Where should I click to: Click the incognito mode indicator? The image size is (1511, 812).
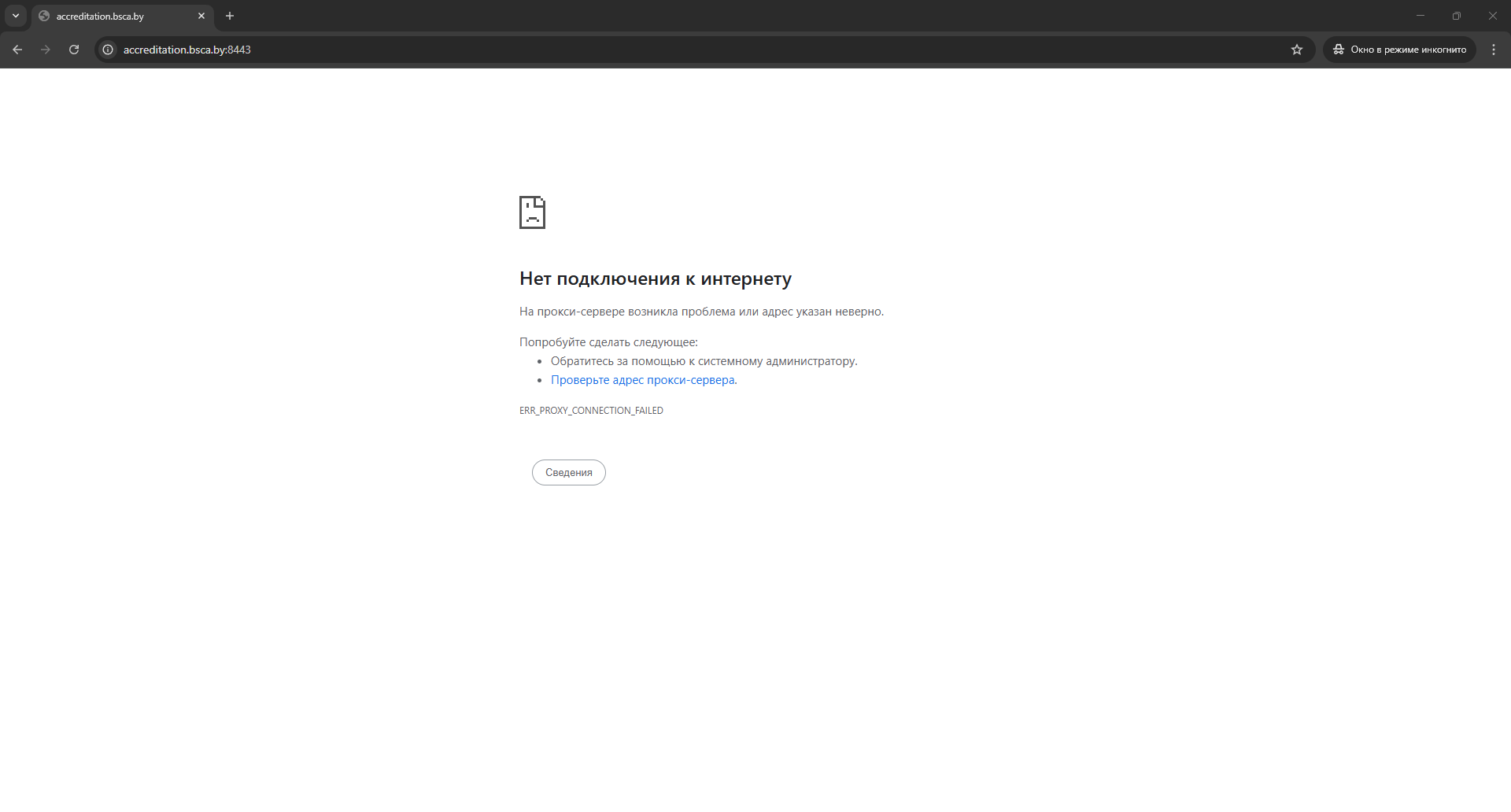point(1400,50)
